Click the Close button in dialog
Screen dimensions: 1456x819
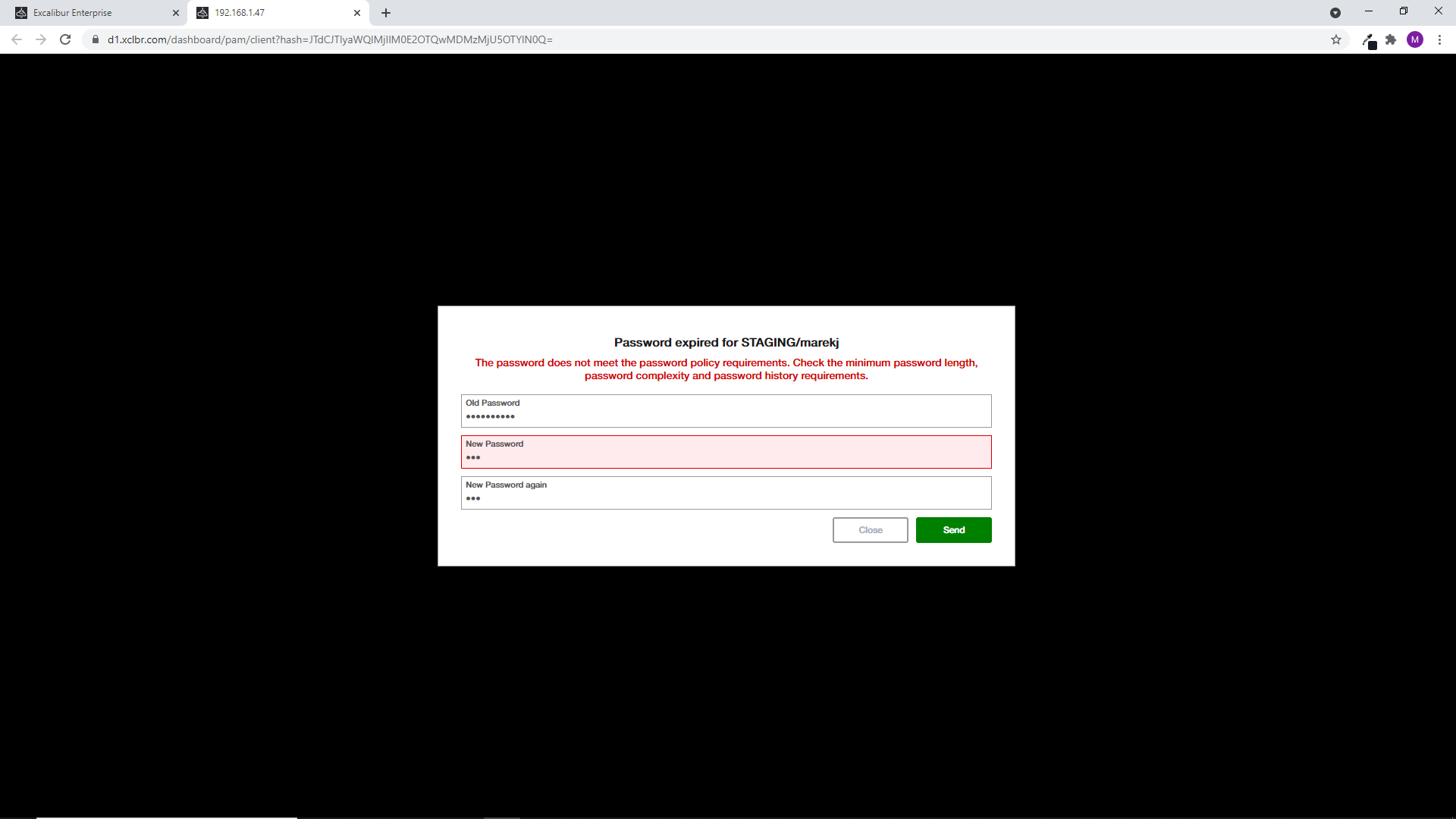click(870, 530)
